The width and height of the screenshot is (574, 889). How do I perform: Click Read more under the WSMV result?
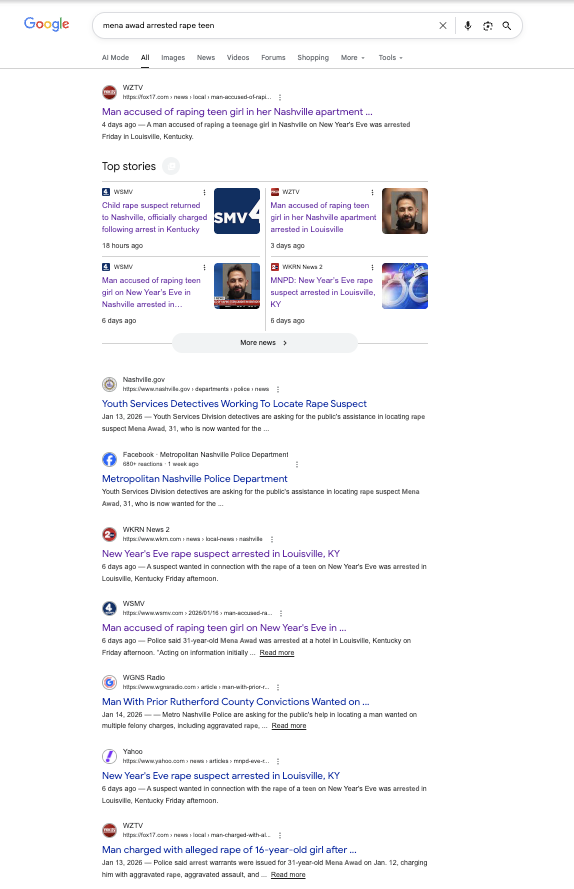tap(277, 653)
